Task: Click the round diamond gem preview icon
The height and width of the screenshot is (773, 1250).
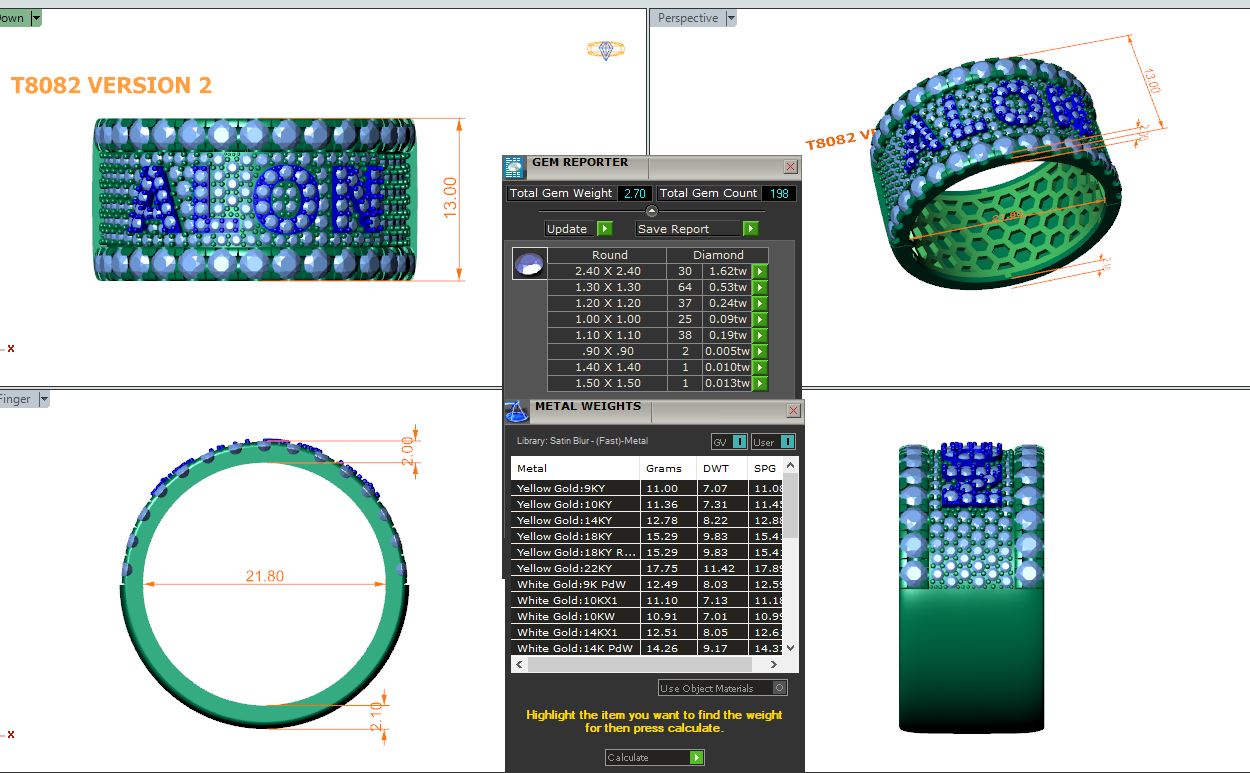Action: tap(529, 264)
